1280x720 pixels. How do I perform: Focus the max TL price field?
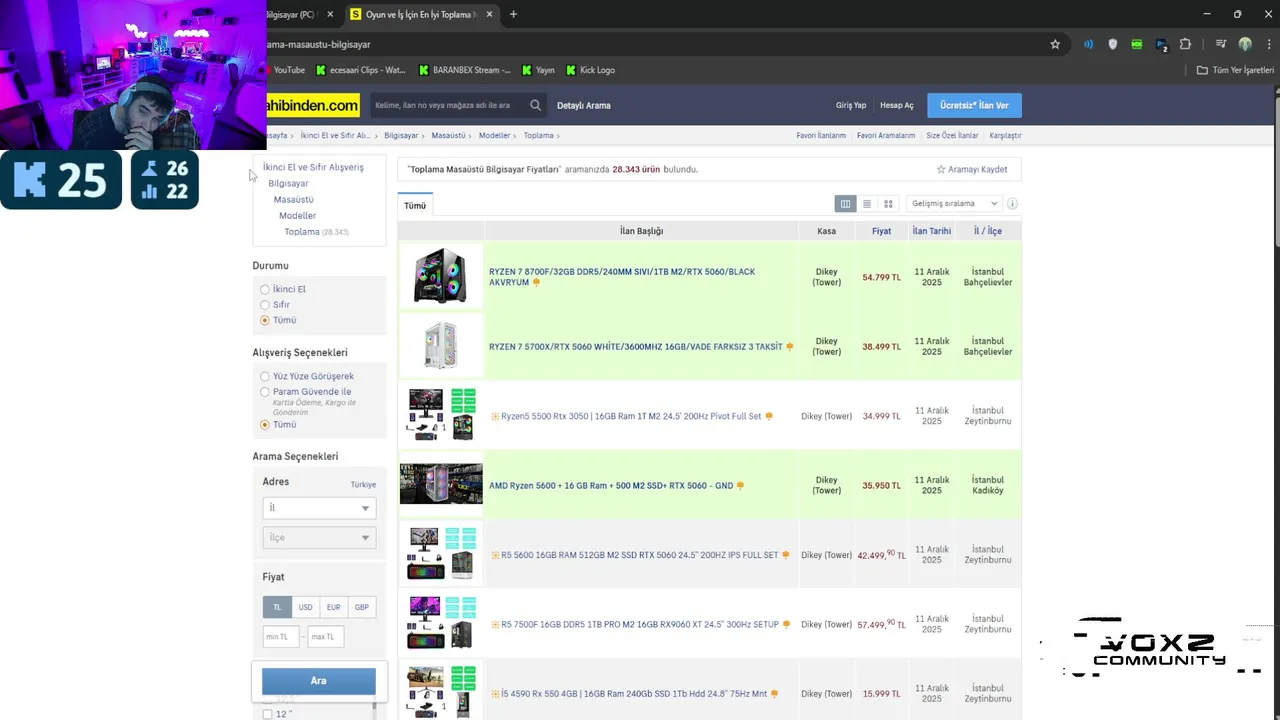(326, 637)
